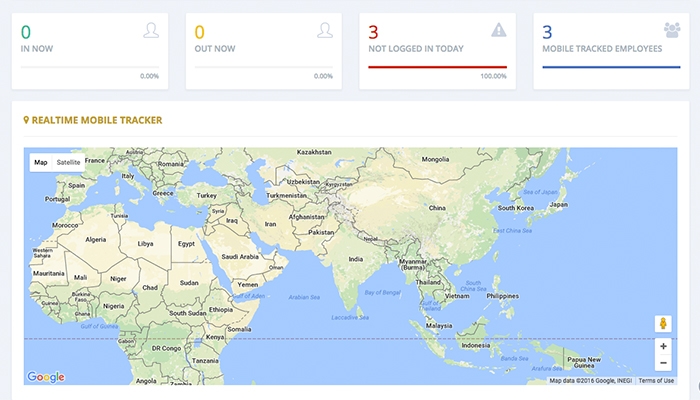
Task: Switch to Satellite view
Action: pyautogui.click(x=69, y=162)
